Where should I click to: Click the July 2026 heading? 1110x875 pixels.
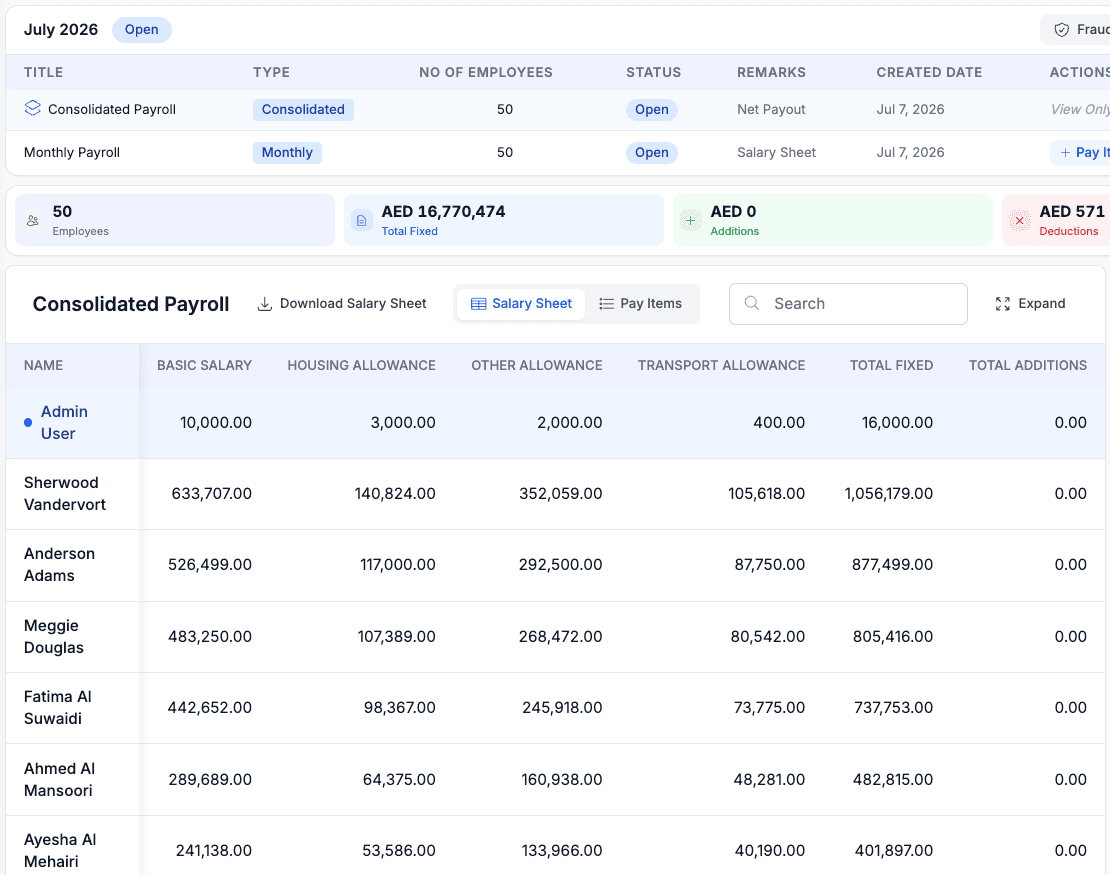[61, 30]
